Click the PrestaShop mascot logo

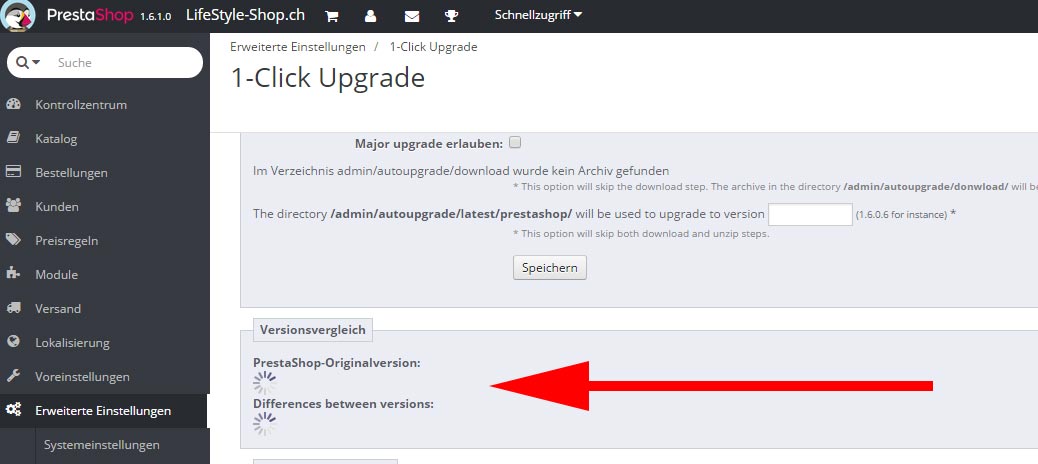(x=18, y=16)
